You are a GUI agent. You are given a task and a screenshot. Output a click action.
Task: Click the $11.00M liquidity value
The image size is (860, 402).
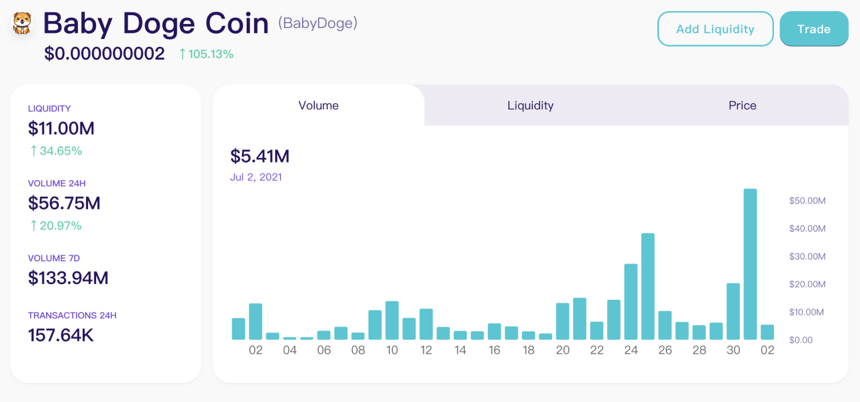(61, 128)
